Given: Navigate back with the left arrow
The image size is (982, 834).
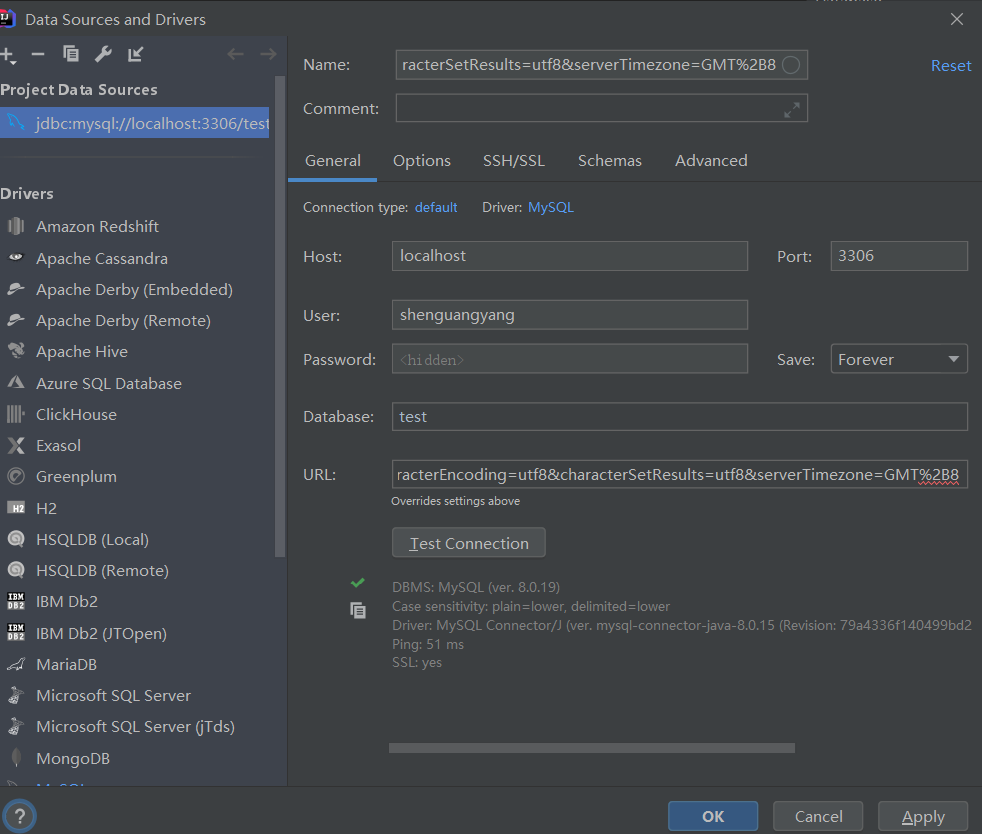Looking at the screenshot, I should tap(235, 54).
